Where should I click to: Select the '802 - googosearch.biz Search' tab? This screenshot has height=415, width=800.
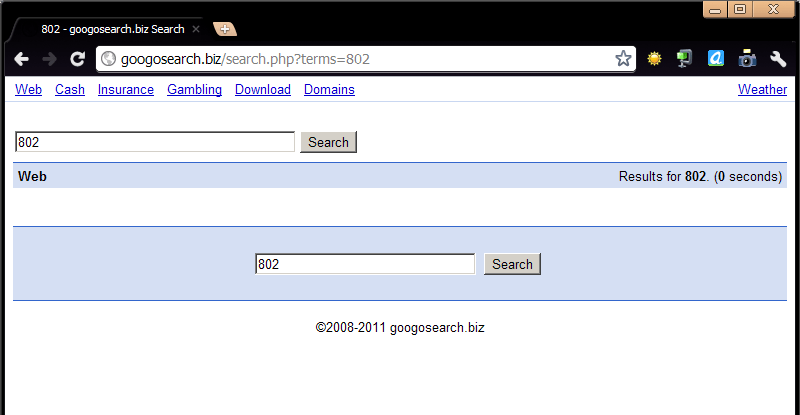click(x=110, y=29)
